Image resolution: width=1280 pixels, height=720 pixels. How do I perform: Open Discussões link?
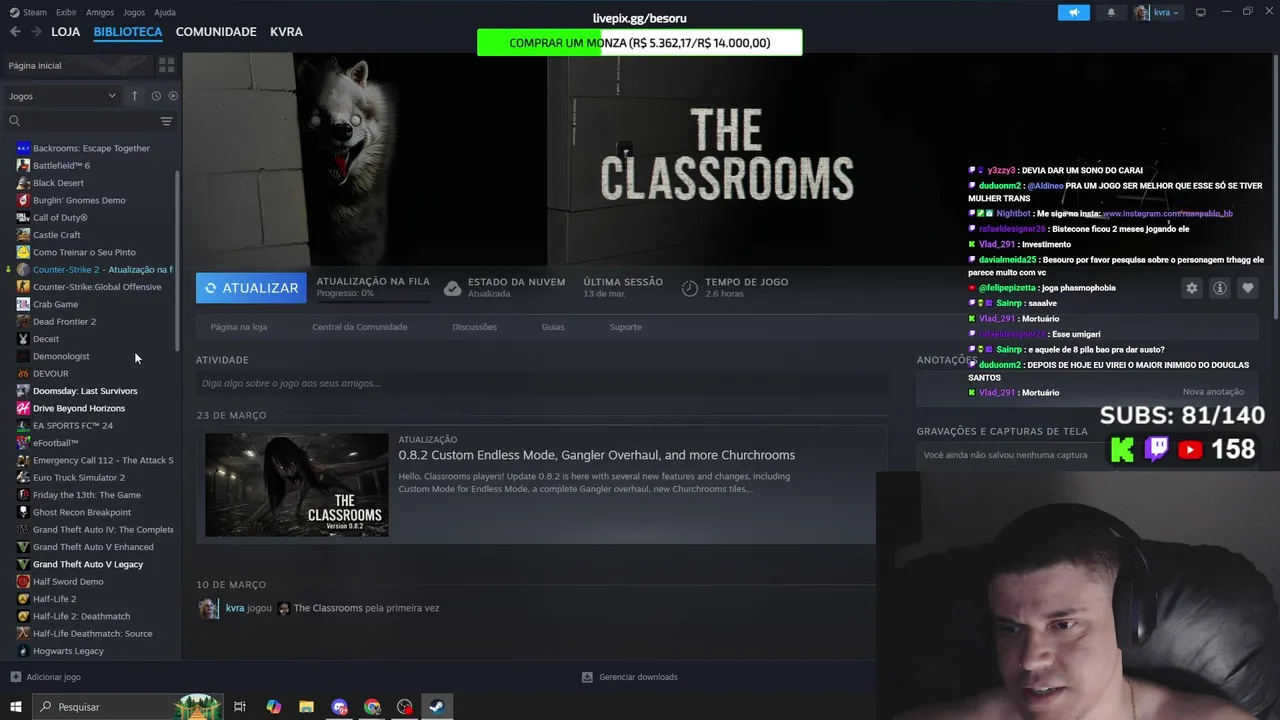coord(474,327)
